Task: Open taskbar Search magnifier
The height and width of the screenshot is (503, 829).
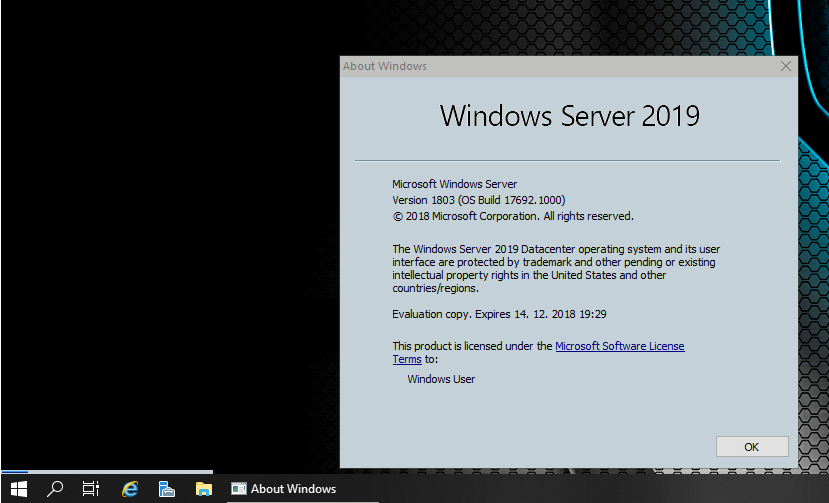Action: coord(54,489)
